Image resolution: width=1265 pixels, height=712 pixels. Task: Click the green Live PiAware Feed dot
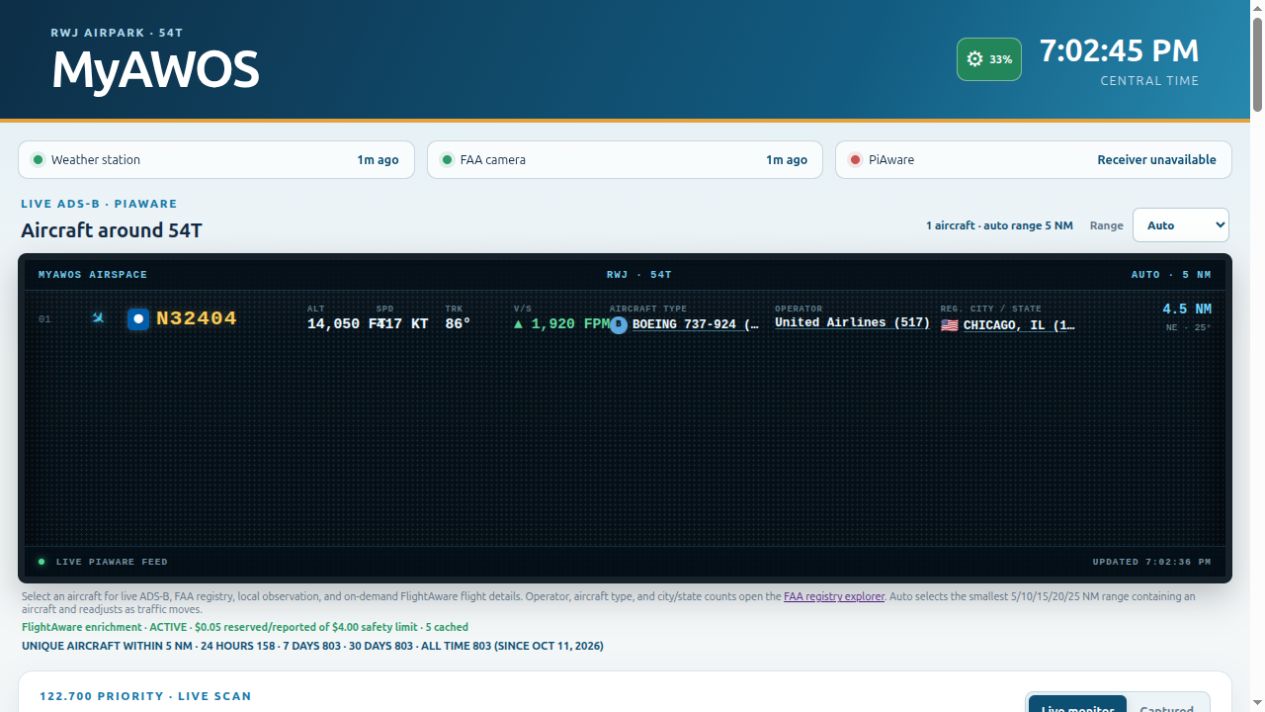41,562
